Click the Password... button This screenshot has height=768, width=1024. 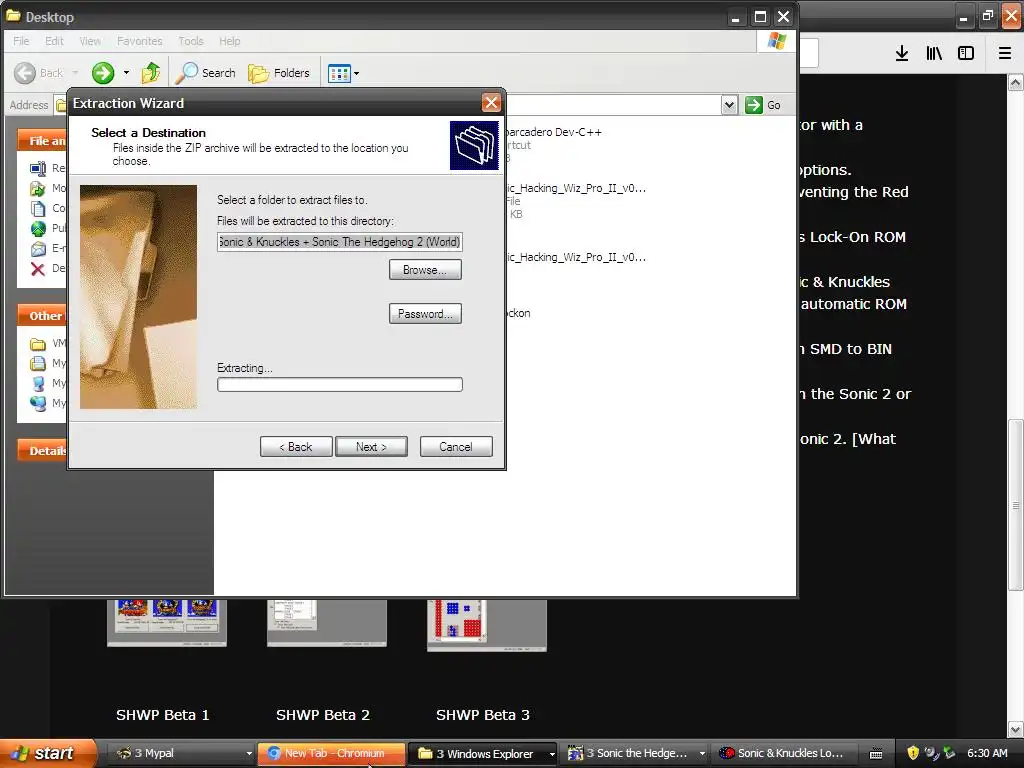pyautogui.click(x=425, y=313)
